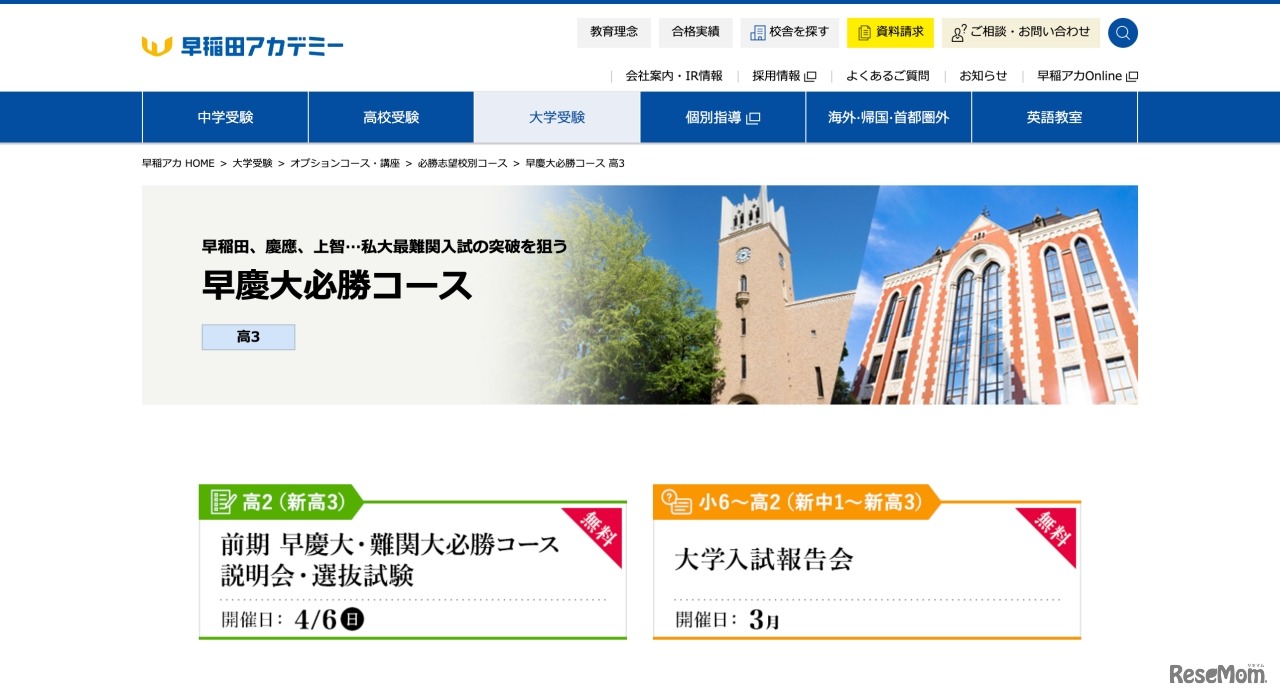The height and width of the screenshot is (697, 1280).
Task: Open search via the magnifier icon
Action: tap(1122, 32)
